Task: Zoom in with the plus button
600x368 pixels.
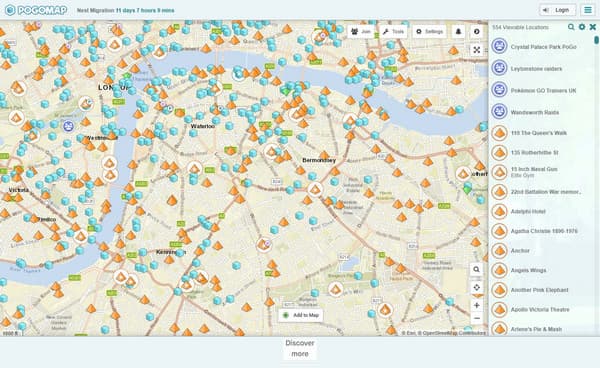Action: (476, 305)
